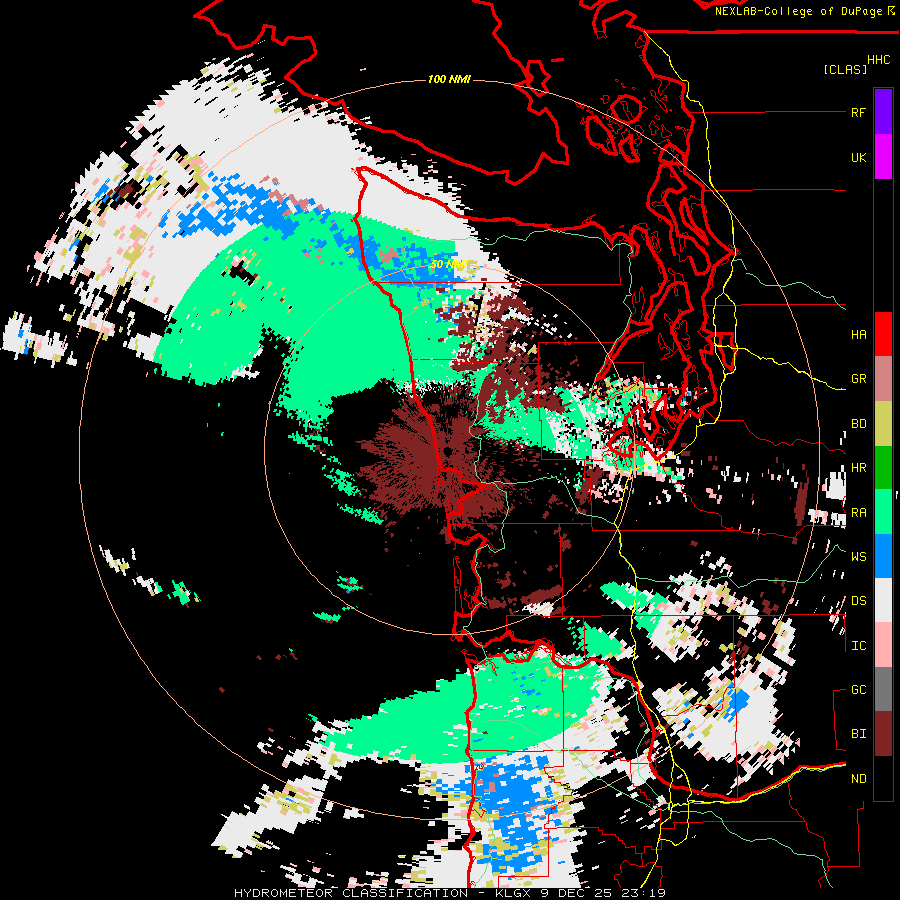Click the 23:19 timestamp text
This screenshot has width=900, height=900.
coord(643,893)
